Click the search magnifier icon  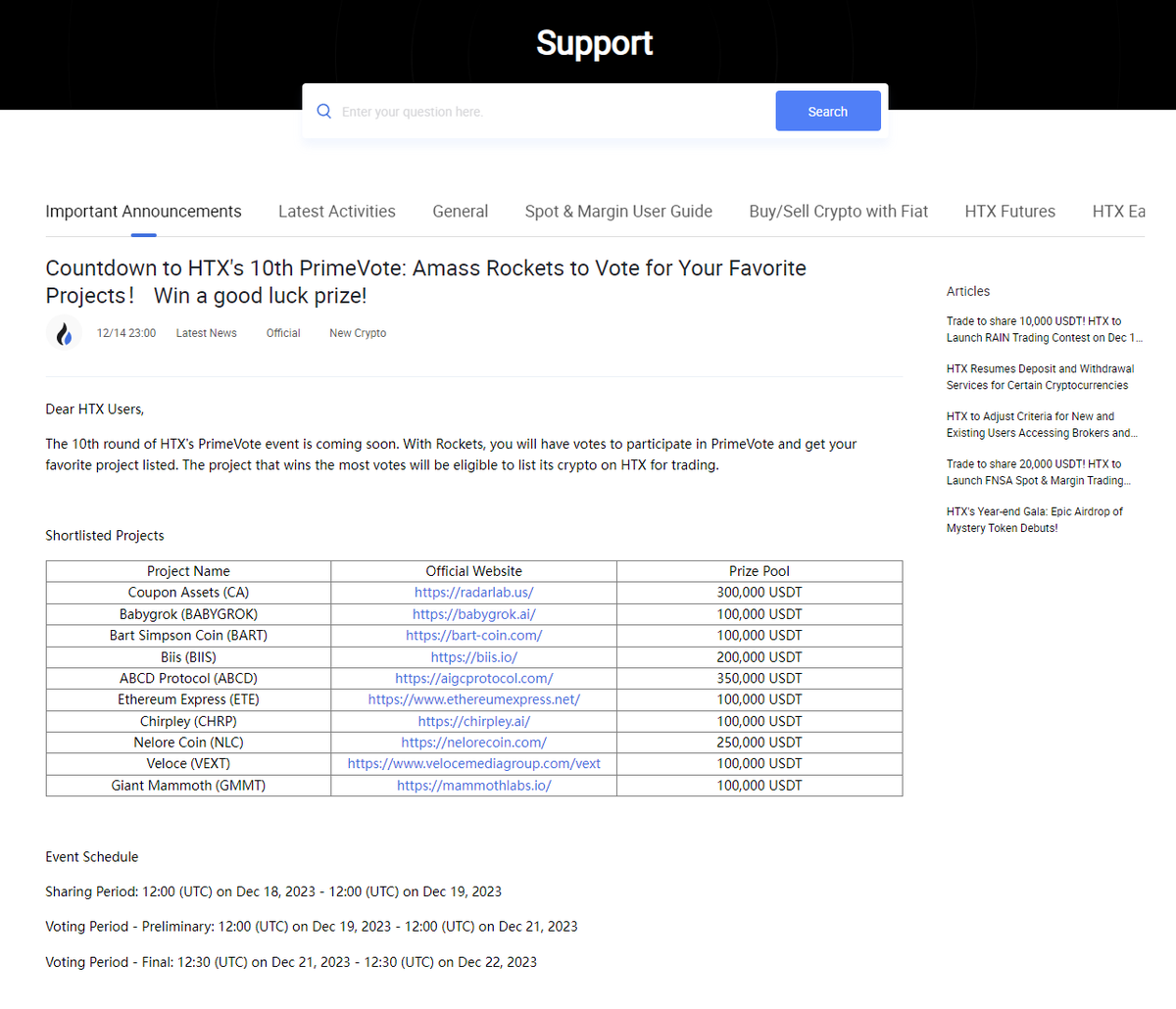point(324,112)
